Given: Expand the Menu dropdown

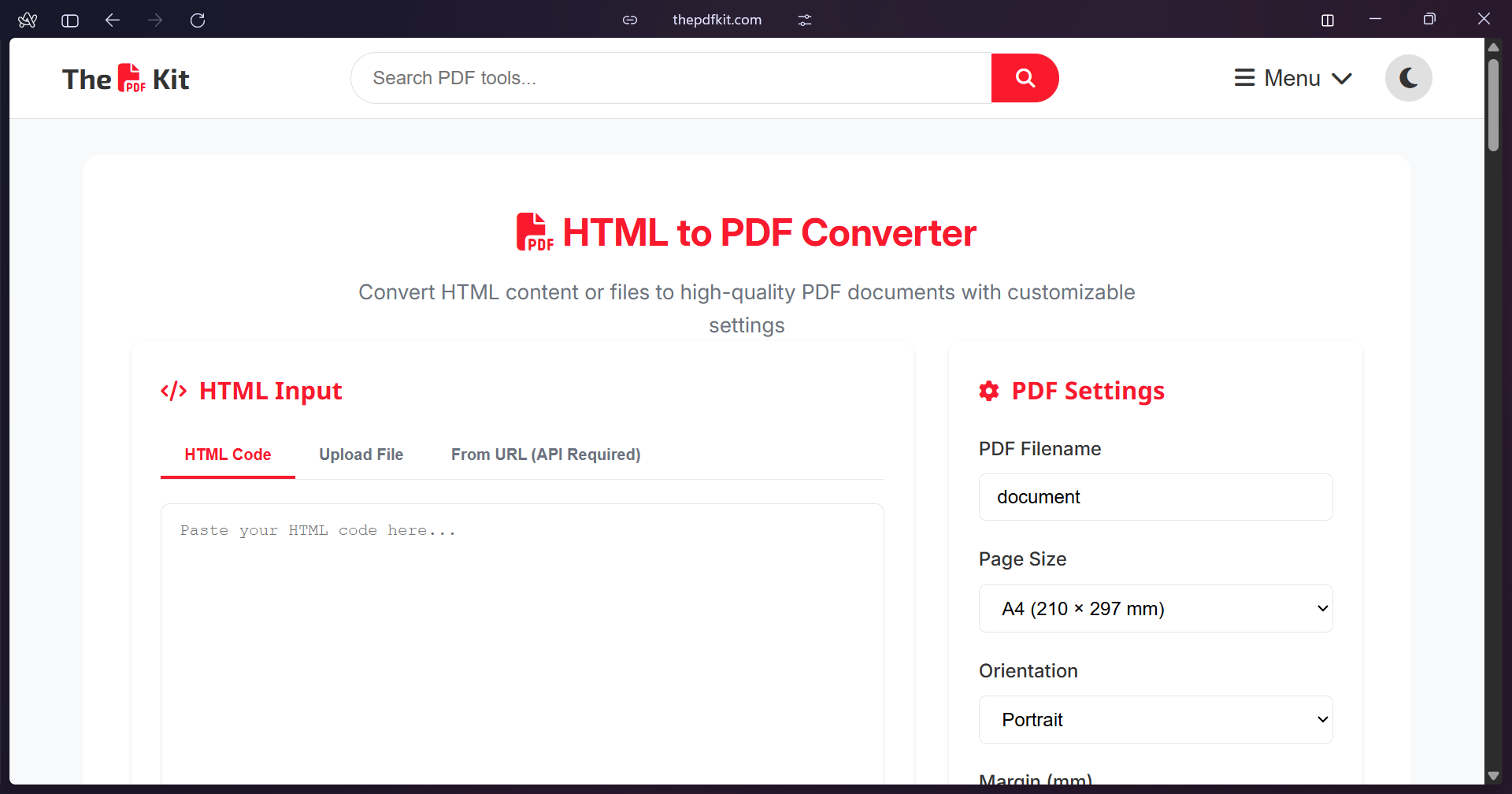Looking at the screenshot, I should click(x=1293, y=78).
